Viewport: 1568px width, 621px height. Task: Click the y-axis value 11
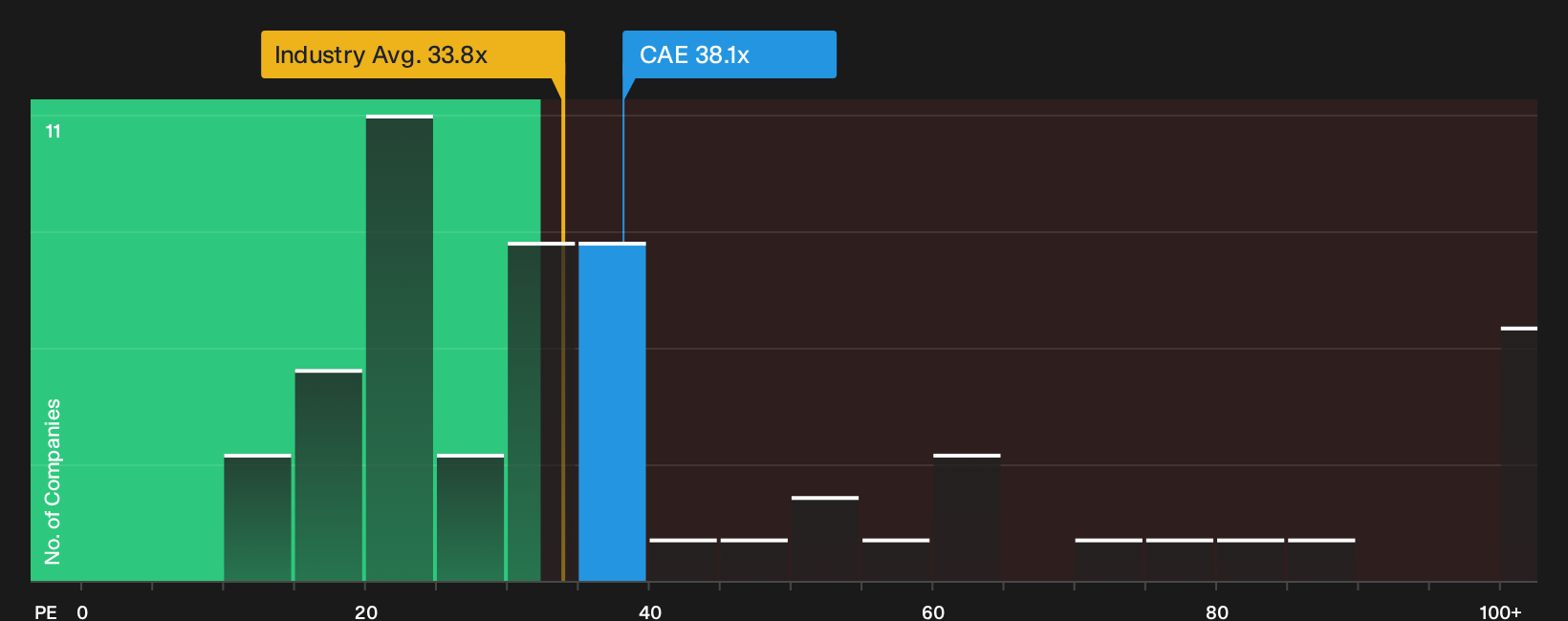54,132
